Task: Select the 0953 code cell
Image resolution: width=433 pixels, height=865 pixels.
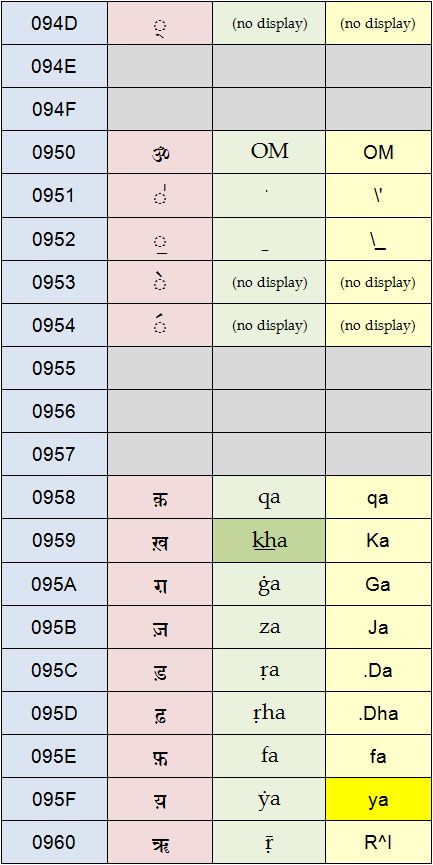Action: [54, 282]
